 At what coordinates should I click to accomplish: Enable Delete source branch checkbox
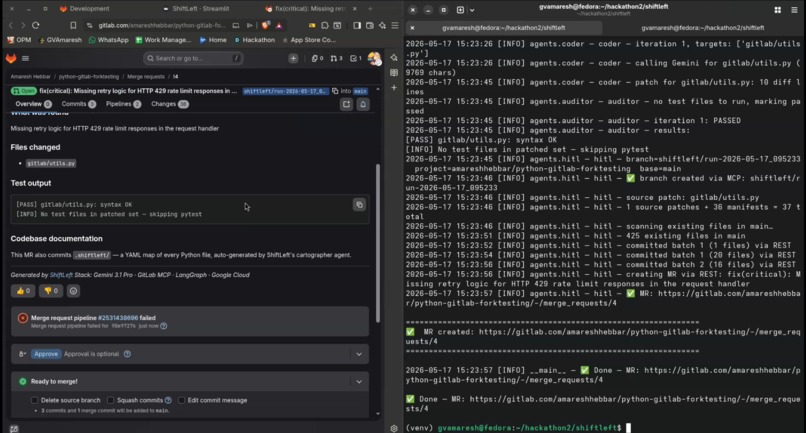pos(34,400)
